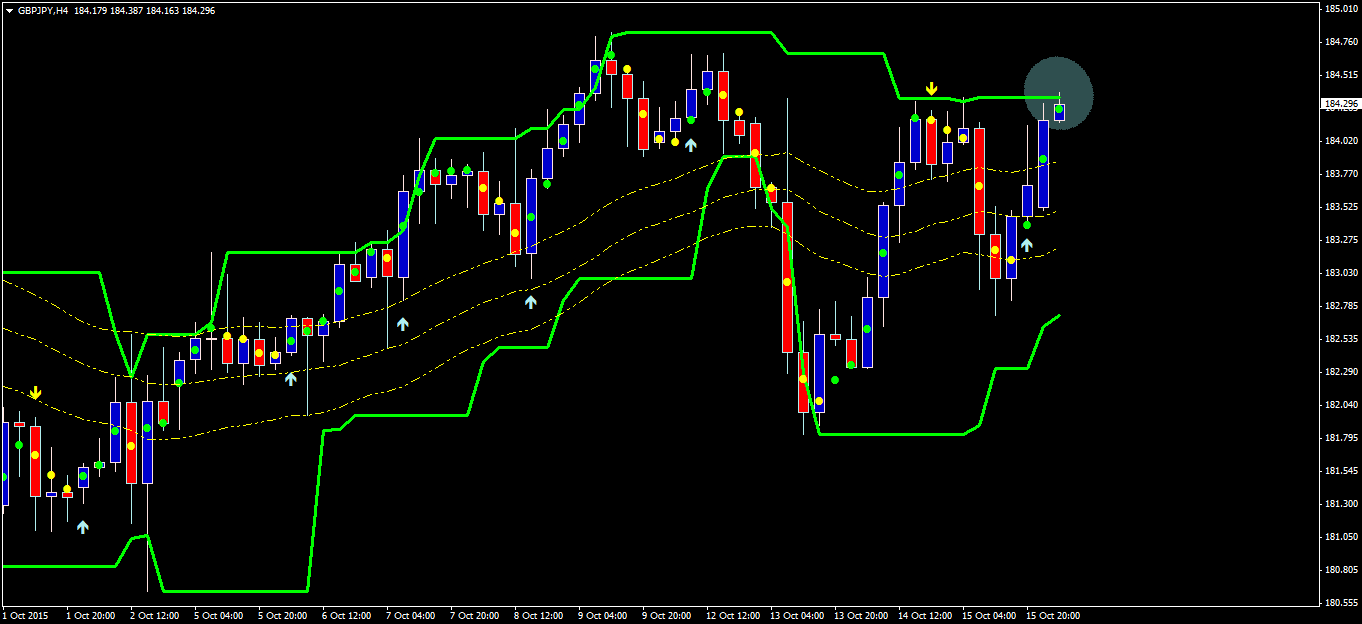This screenshot has height=624, width=1362.
Task: Select the yellow down arrow near 1 Oct 2015
Action: pos(35,393)
